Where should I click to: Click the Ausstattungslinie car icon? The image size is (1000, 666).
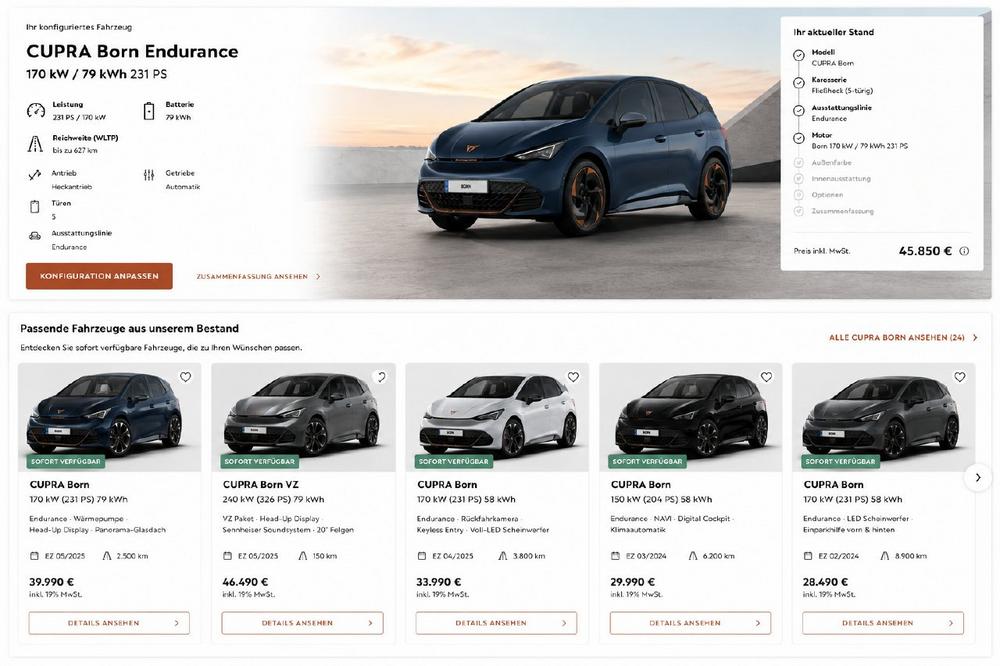coord(35,236)
